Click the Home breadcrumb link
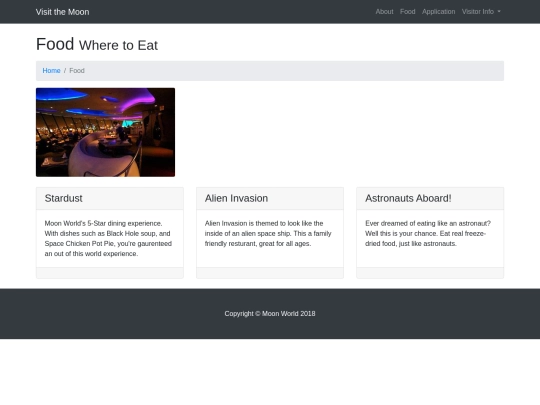 [51, 71]
